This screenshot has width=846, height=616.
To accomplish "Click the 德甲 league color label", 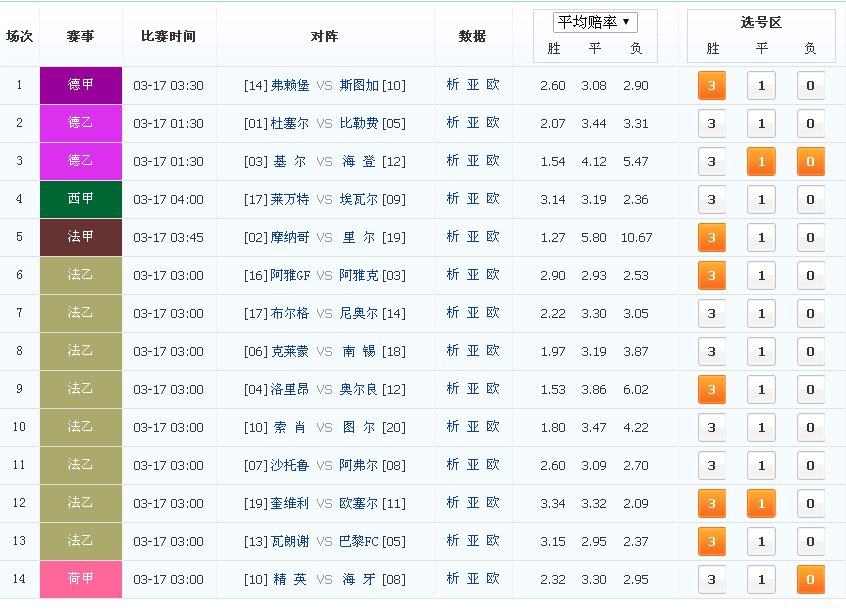I will pyautogui.click(x=81, y=85).
